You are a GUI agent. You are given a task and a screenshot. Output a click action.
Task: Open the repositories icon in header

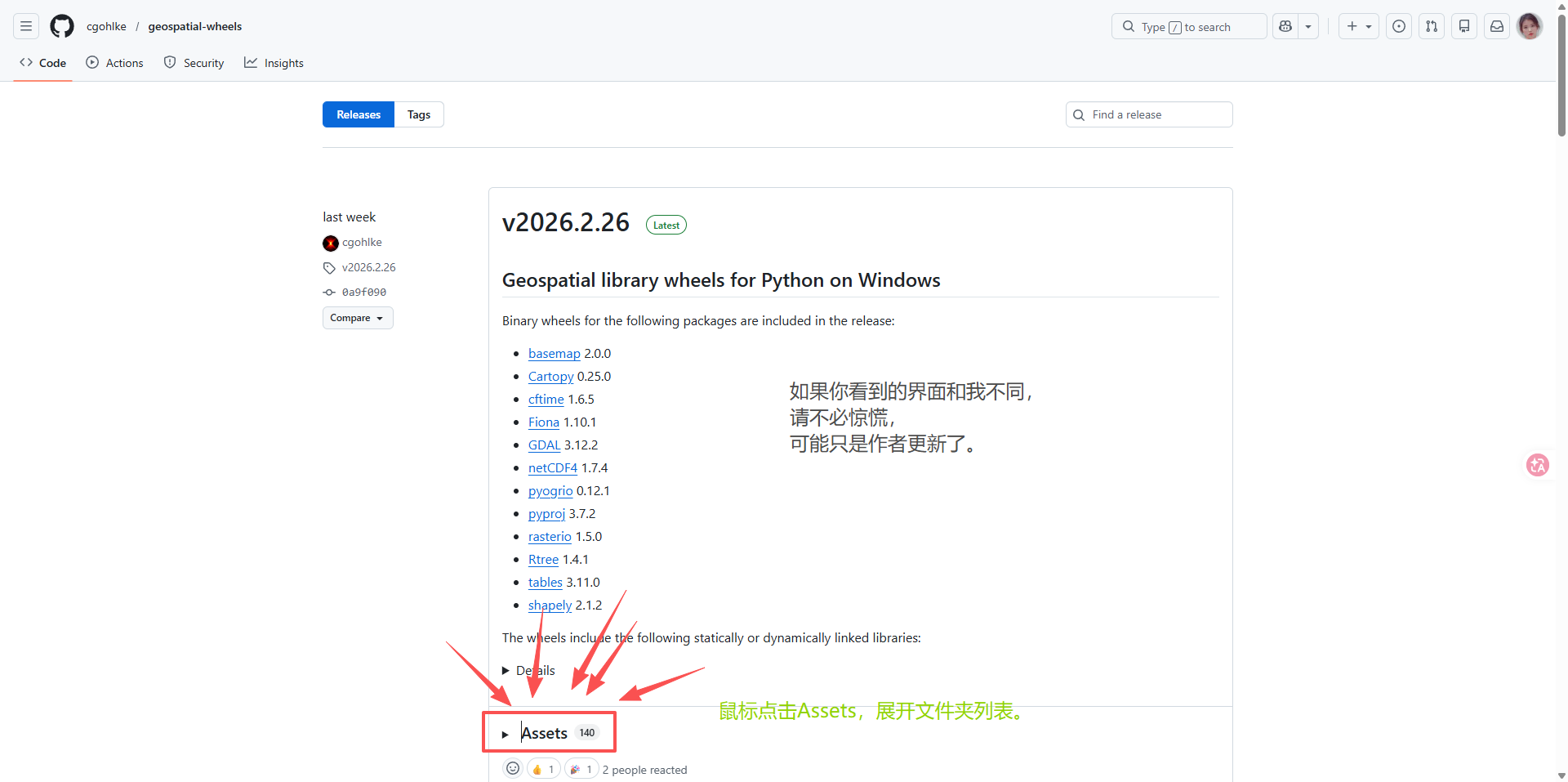(x=1464, y=26)
